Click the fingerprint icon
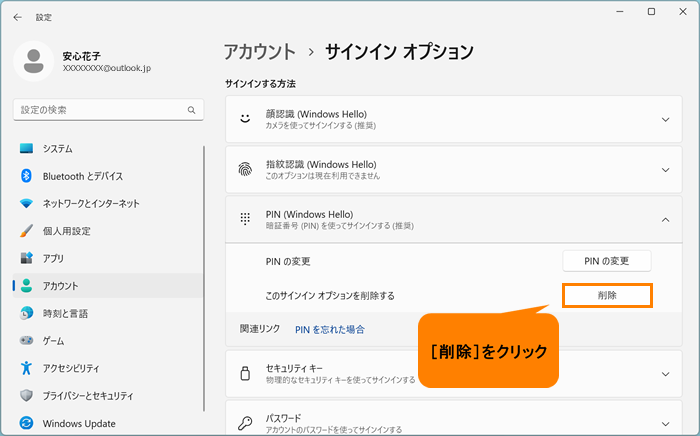The height and width of the screenshot is (436, 700). [245, 169]
